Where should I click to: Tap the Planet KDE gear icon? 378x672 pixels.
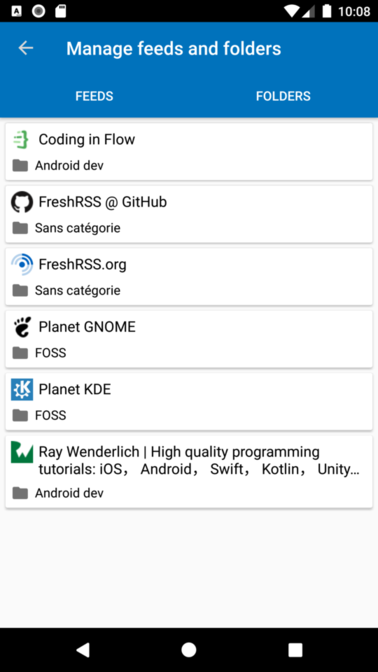pyautogui.click(x=22, y=390)
